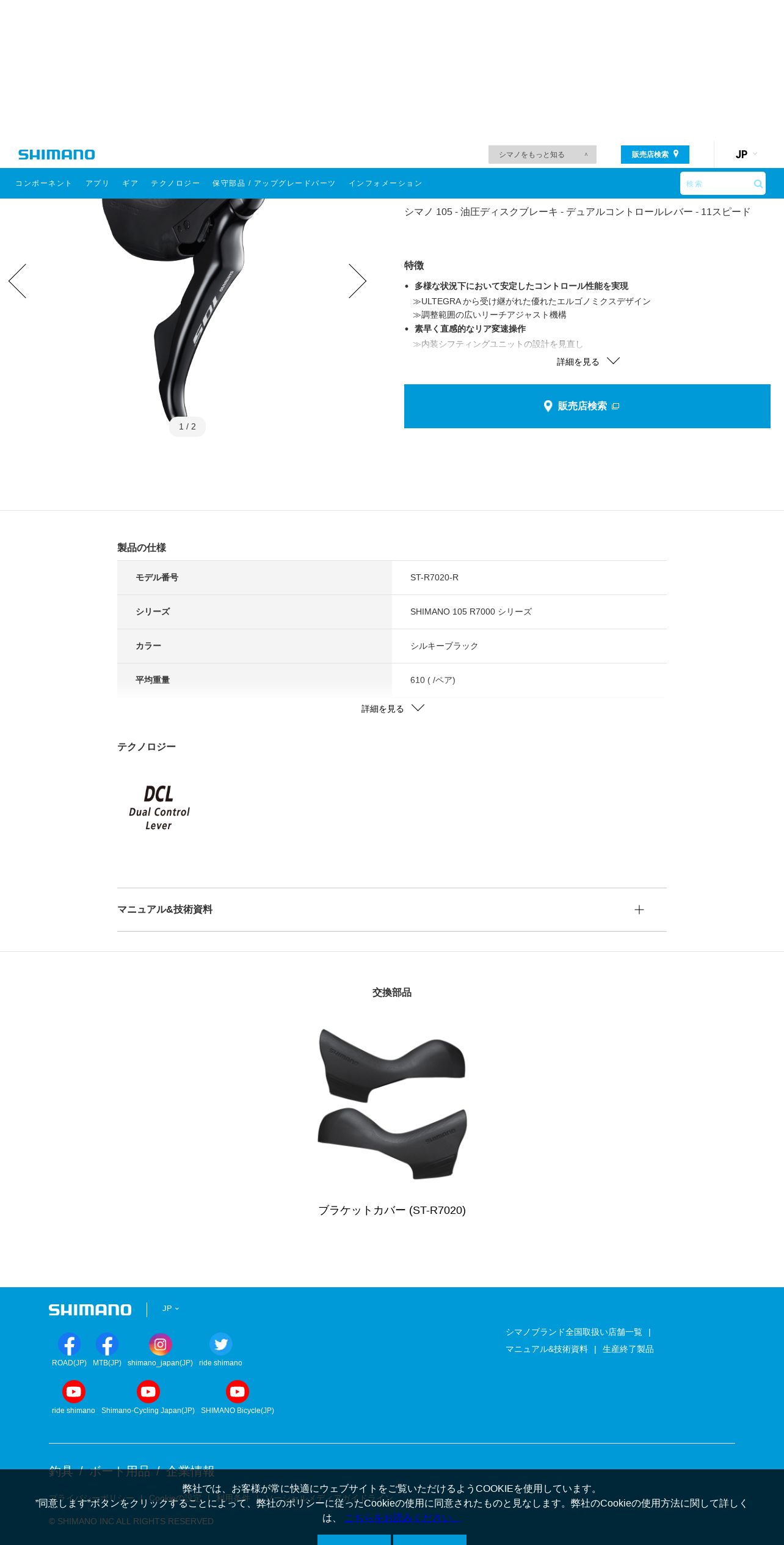
Task: Click the SHIMANO header logo
Action: [x=57, y=155]
